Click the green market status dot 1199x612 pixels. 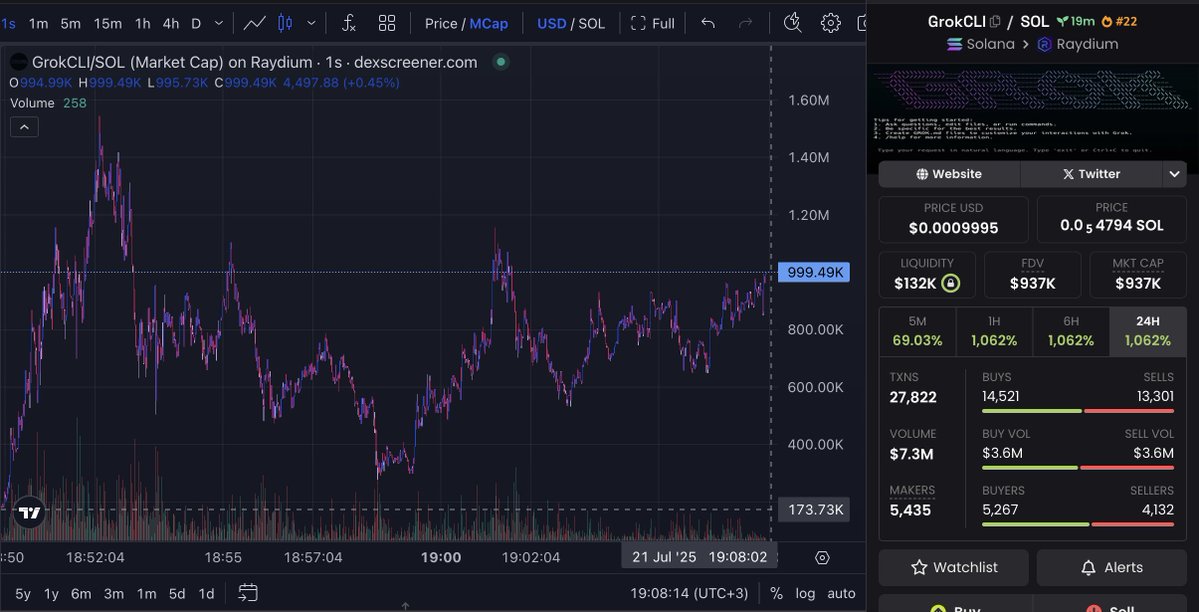point(501,62)
